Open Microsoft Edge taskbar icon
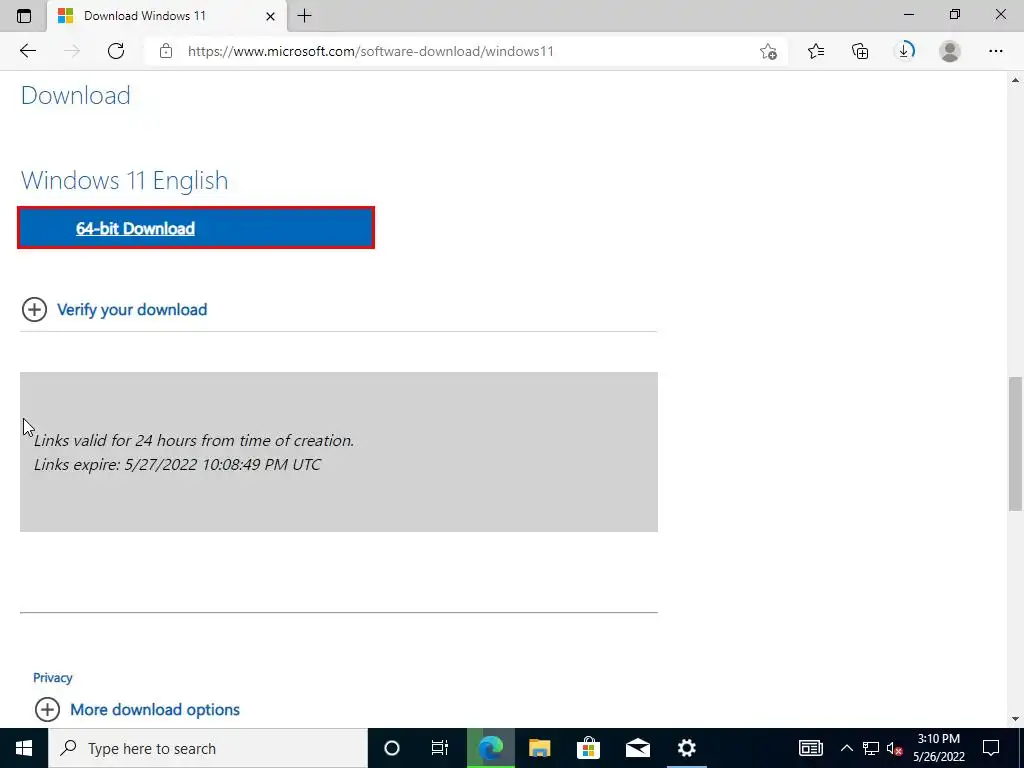Viewport: 1024px width, 768px height. (490, 748)
